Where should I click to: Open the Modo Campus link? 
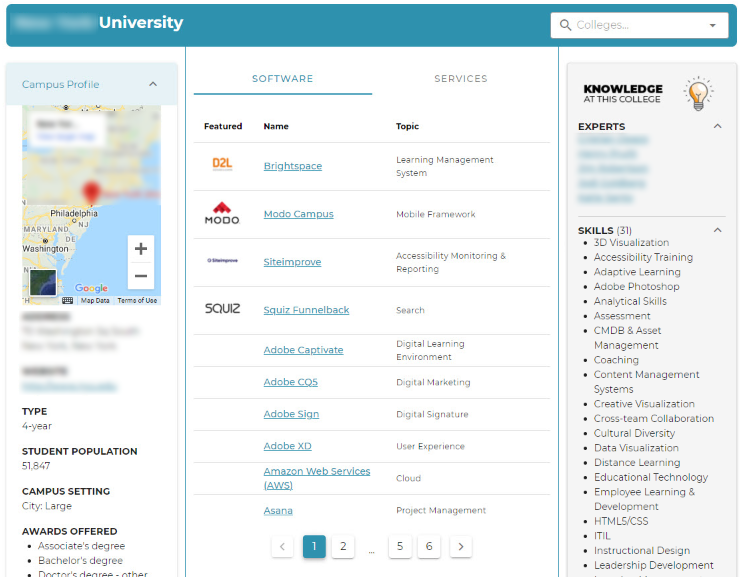click(299, 214)
